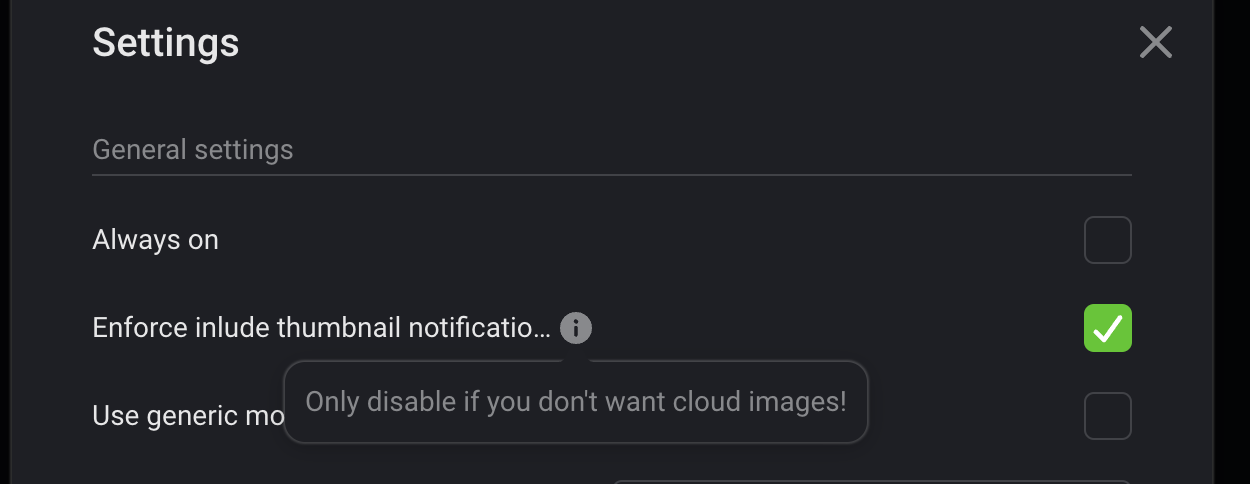The height and width of the screenshot is (484, 1250).
Task: Click the General settings section header
Action: (193, 150)
